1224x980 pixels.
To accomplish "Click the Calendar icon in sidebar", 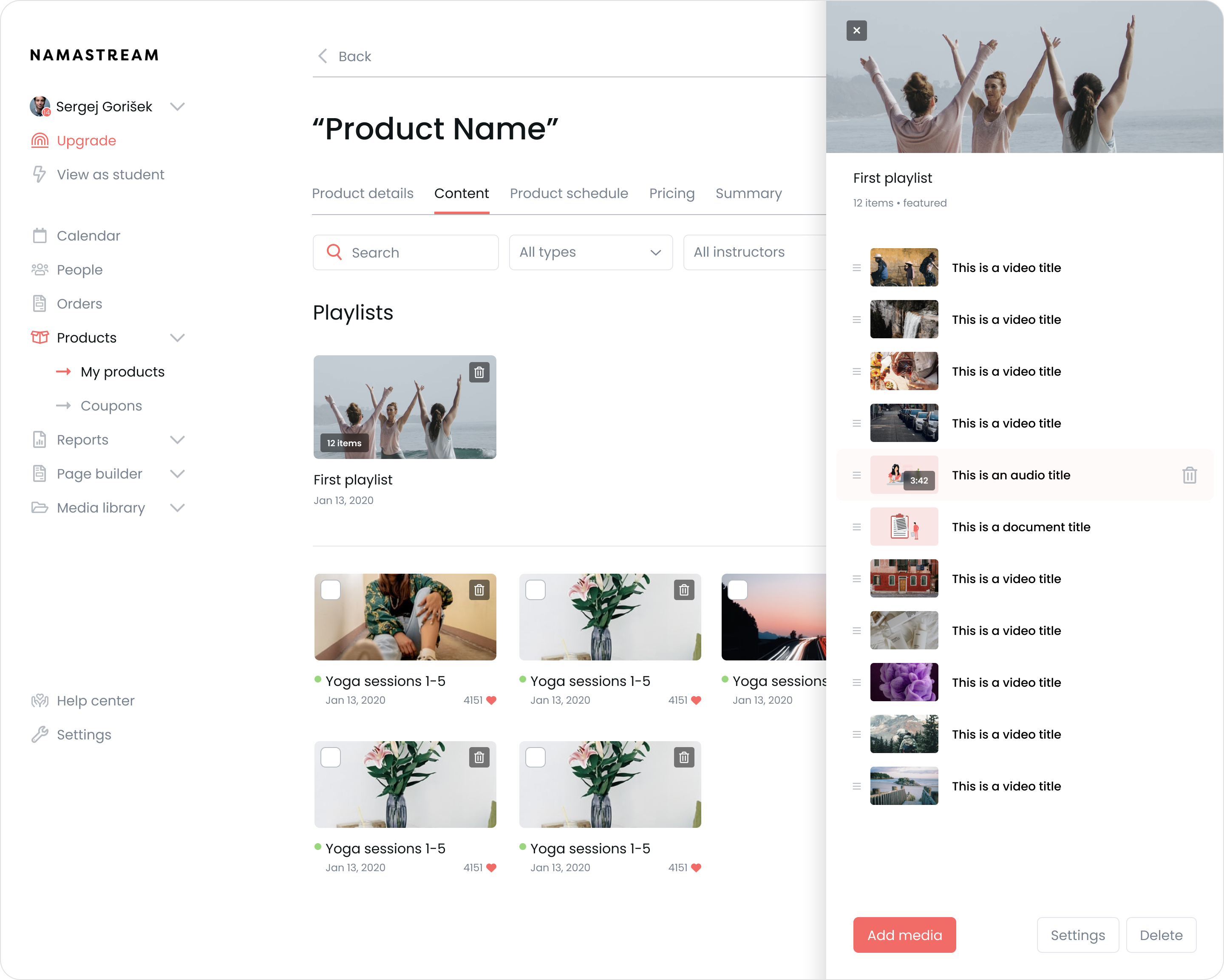I will [x=39, y=235].
